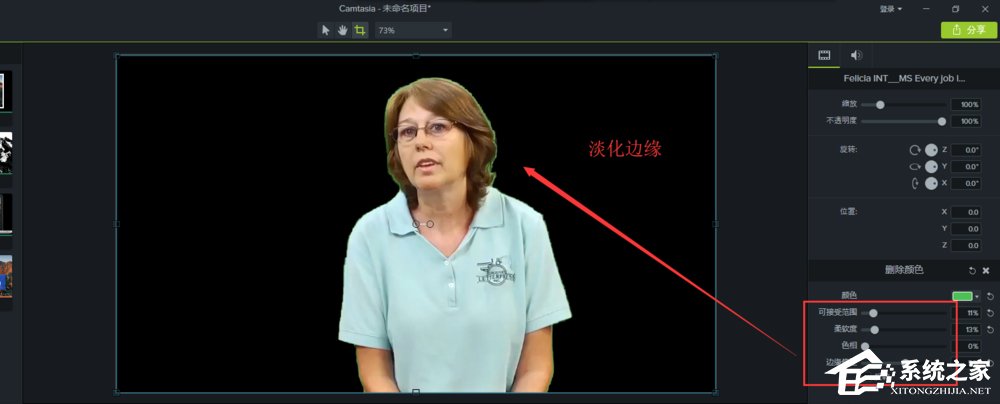Activate the crop tool
Screen dimensions: 1000x404
click(x=360, y=30)
